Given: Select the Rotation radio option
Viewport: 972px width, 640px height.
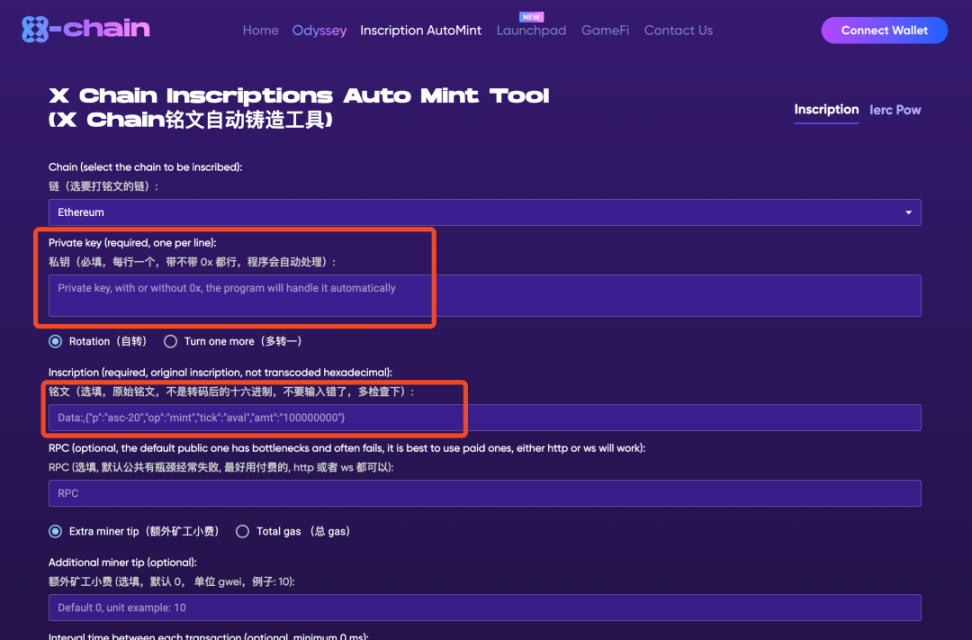Looking at the screenshot, I should click(55, 341).
